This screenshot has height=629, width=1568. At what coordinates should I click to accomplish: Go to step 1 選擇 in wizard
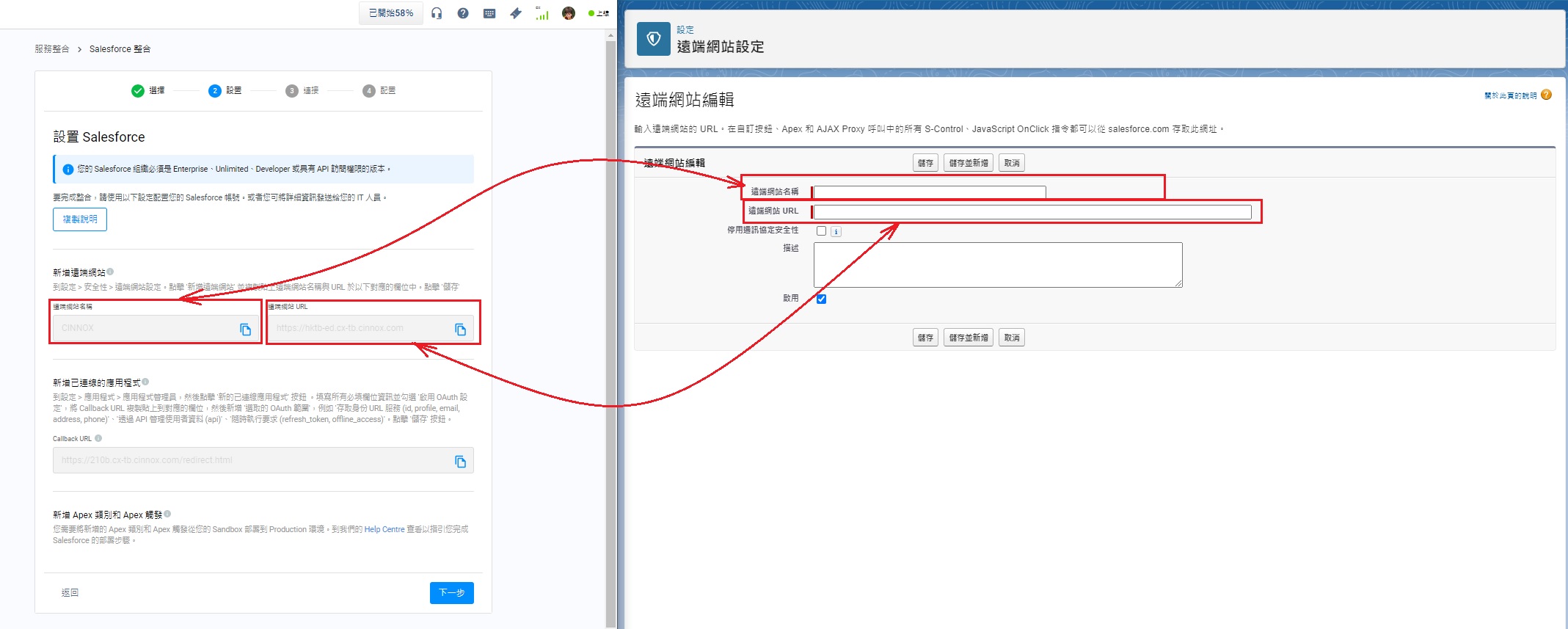click(x=148, y=90)
